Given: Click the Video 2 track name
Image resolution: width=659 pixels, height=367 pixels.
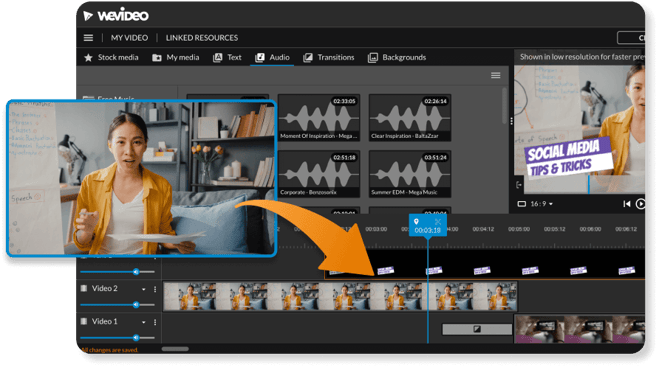Looking at the screenshot, I should [x=105, y=288].
